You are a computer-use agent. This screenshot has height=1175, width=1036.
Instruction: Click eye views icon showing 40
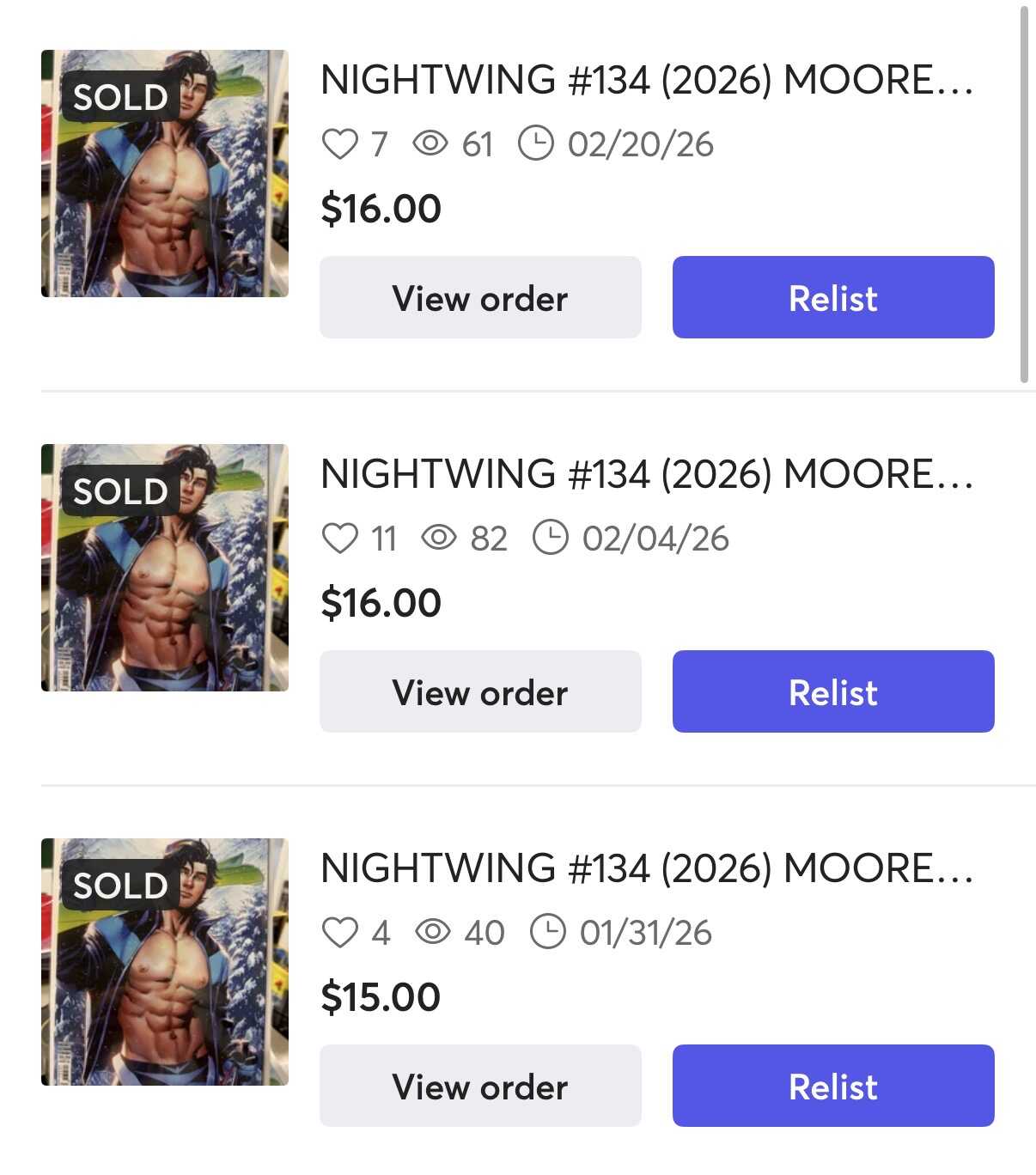tap(433, 931)
